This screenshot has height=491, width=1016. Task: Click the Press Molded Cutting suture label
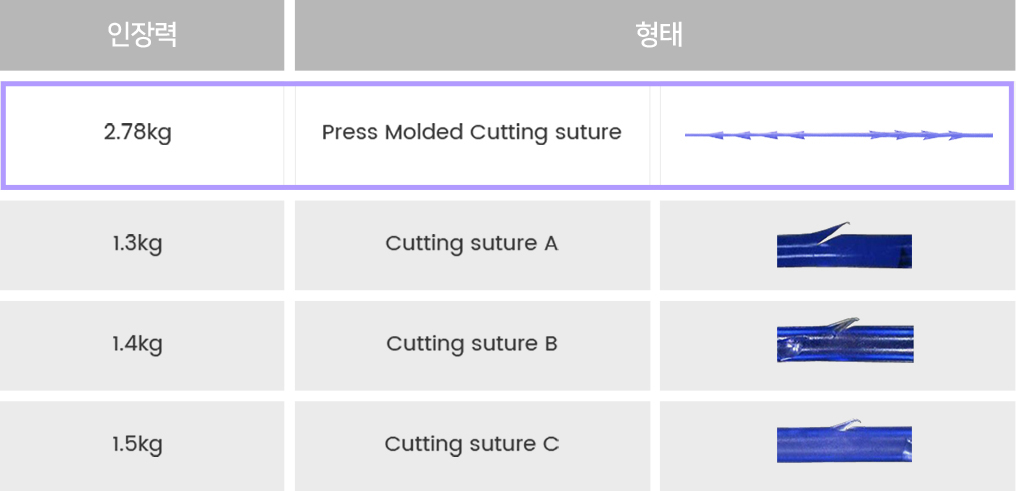click(472, 132)
